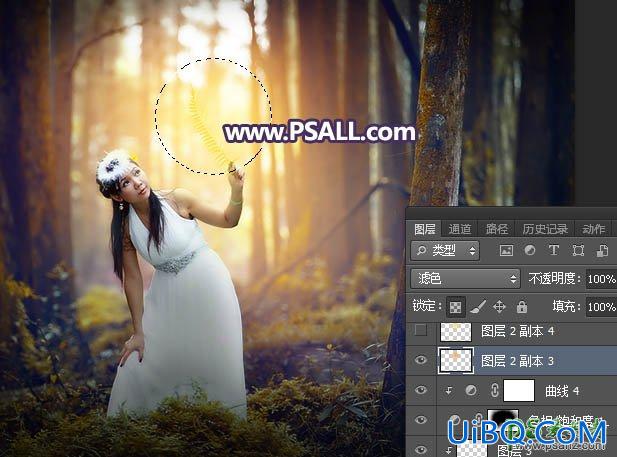Hide the 曲线 4 curves layer
617x457 pixels.
(421, 390)
